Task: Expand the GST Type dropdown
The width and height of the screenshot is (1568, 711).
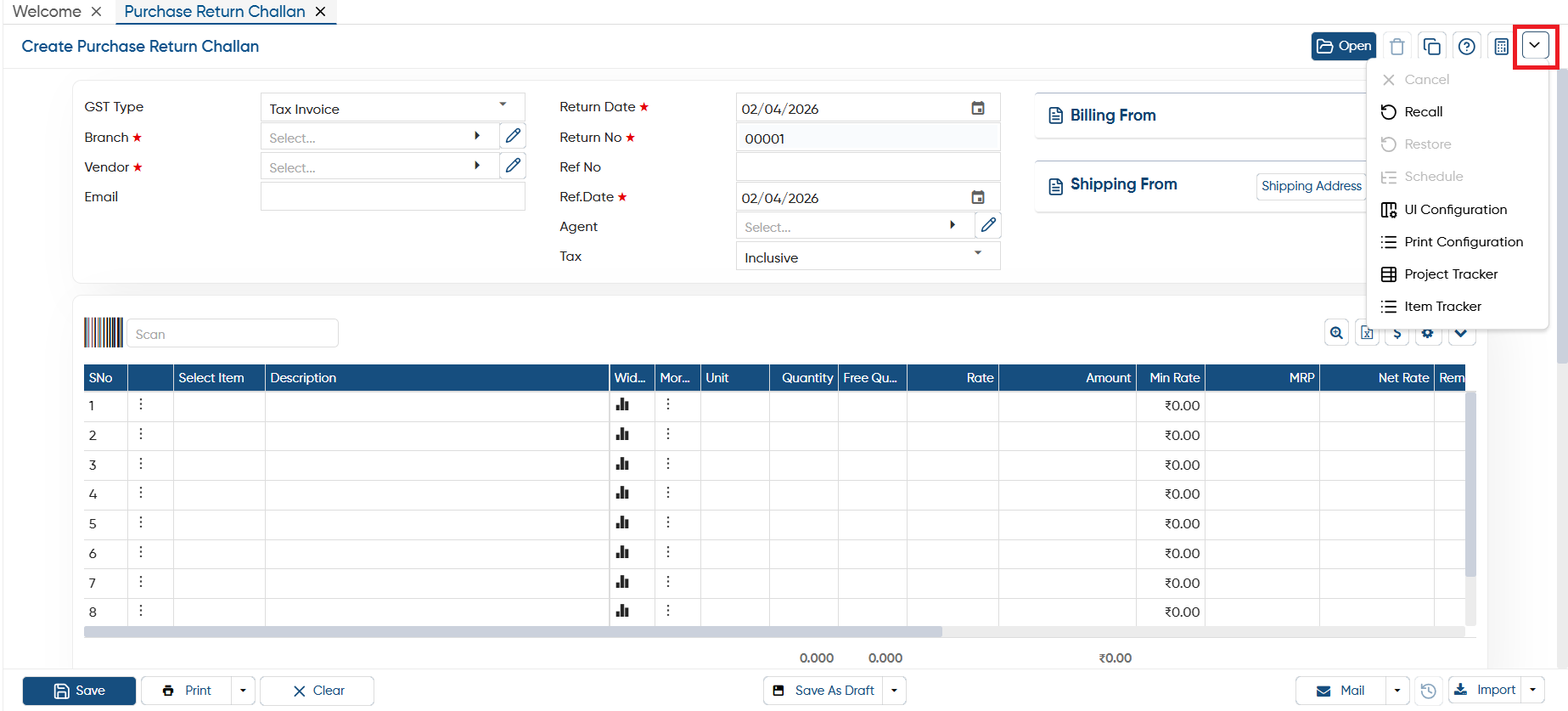Action: click(x=503, y=105)
